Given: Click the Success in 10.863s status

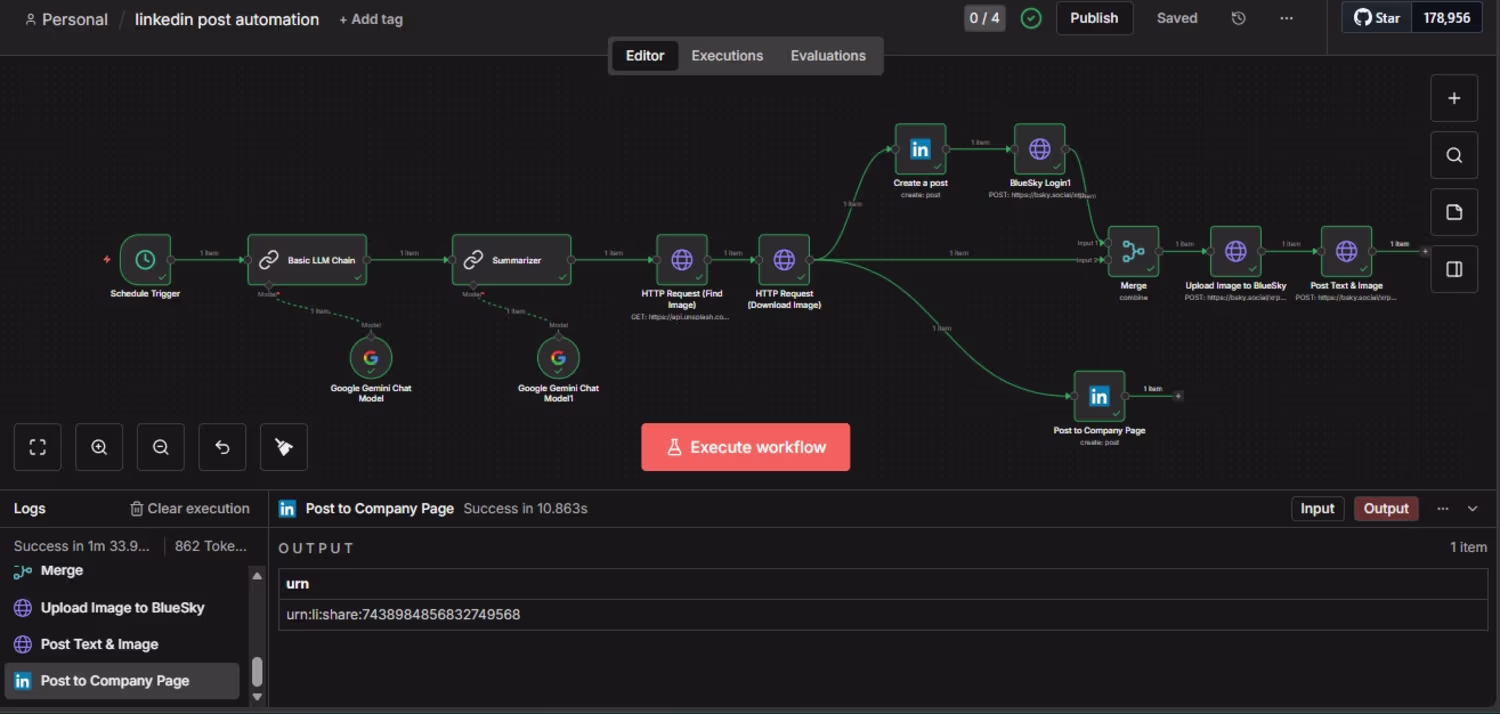Looking at the screenshot, I should tap(525, 509).
